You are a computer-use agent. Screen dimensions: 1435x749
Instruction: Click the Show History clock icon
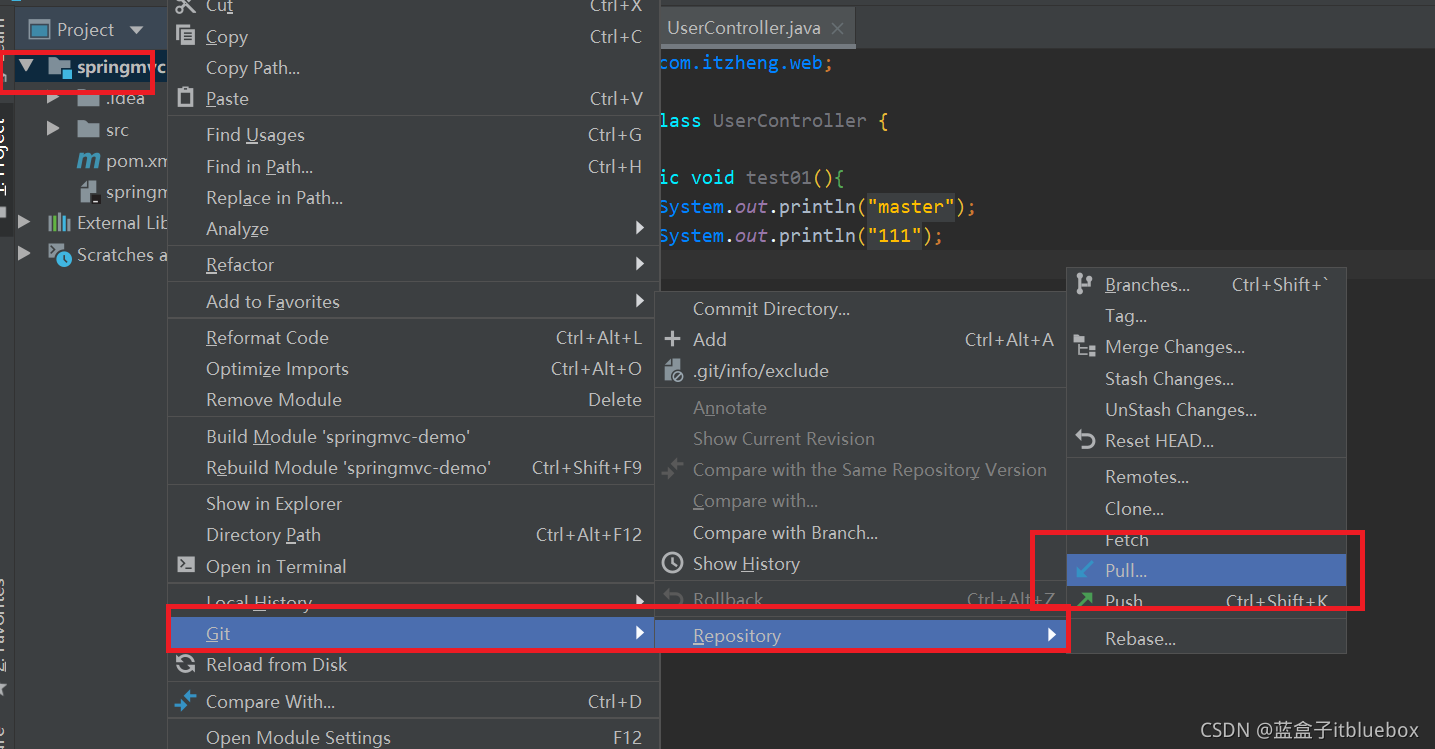pos(673,563)
